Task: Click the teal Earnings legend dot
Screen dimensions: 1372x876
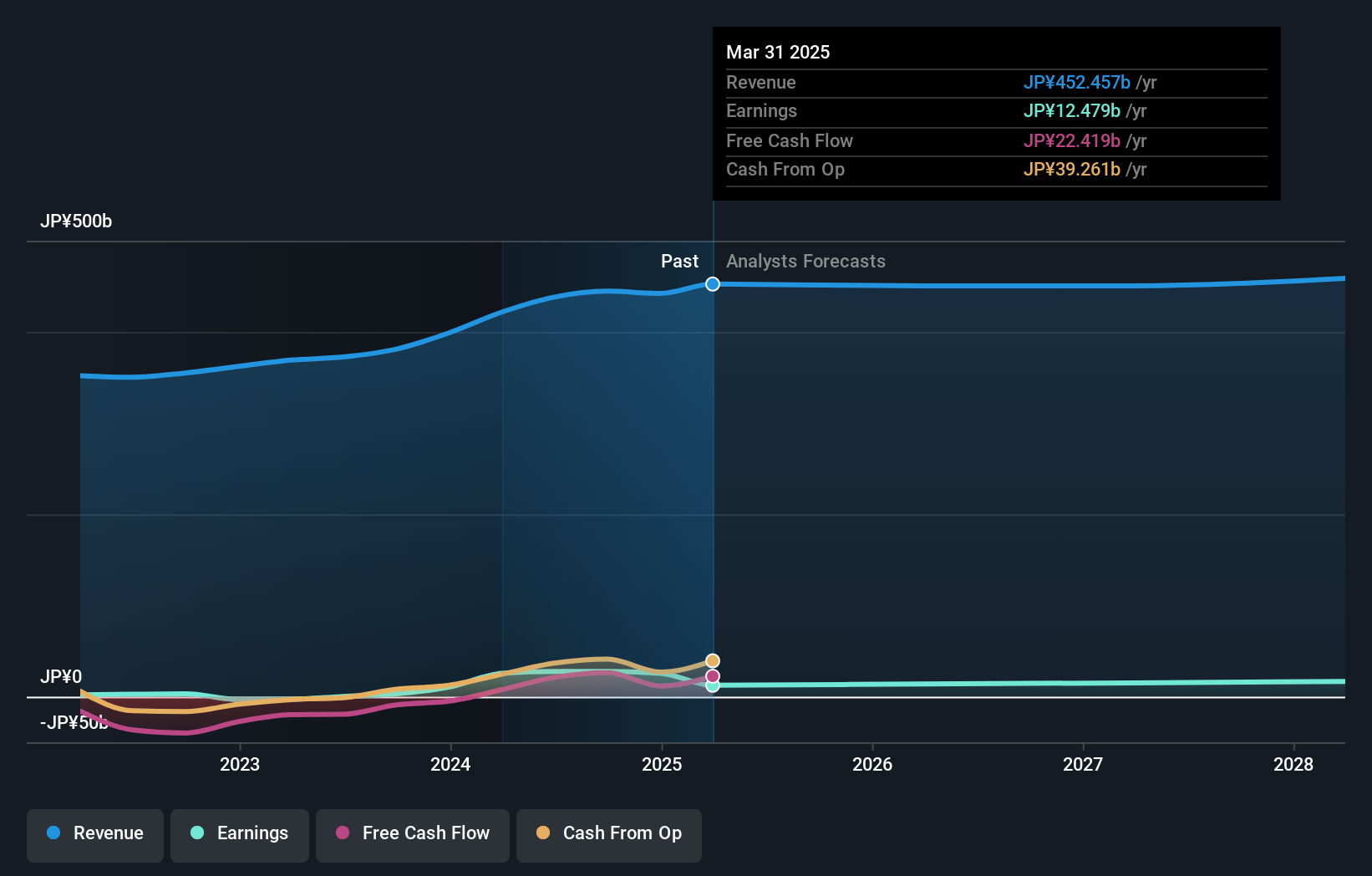Action: [196, 833]
